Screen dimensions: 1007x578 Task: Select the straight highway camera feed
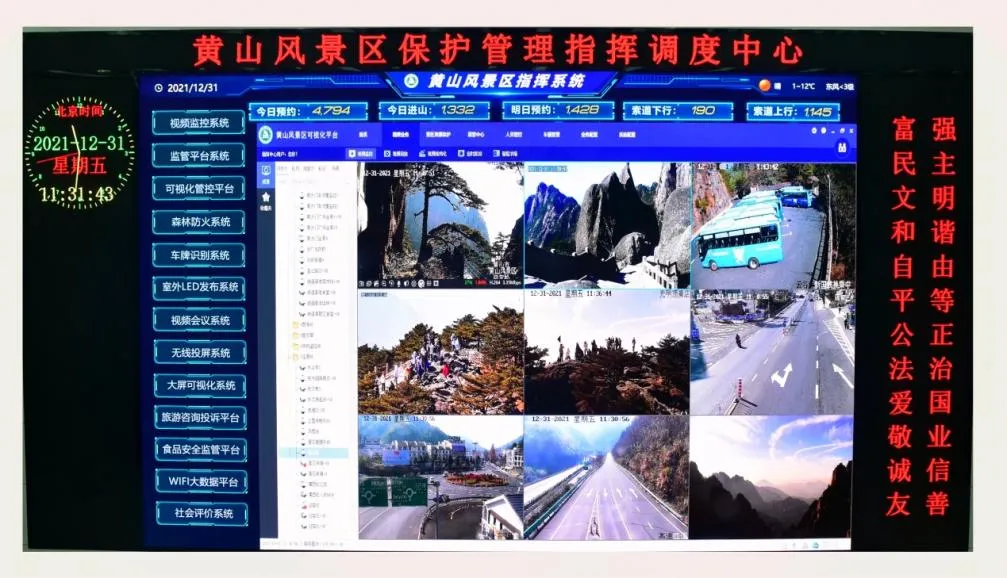point(608,477)
